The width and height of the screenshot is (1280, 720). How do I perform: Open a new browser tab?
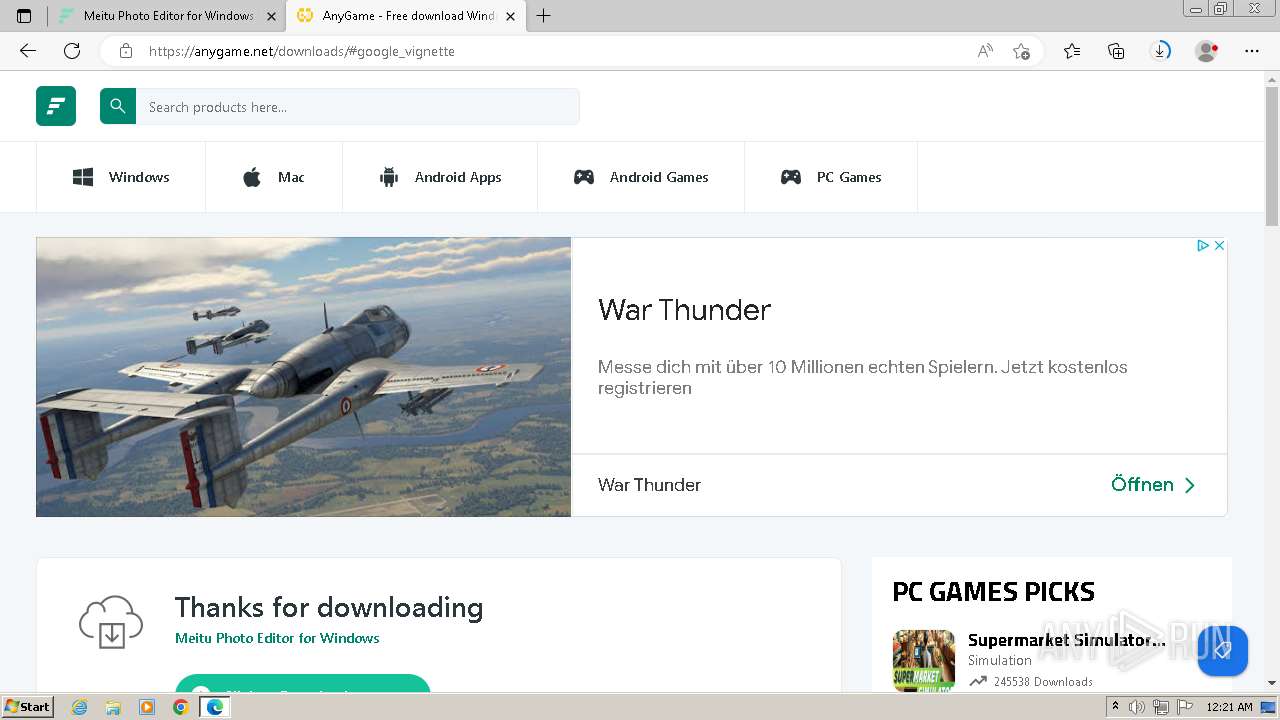point(543,16)
